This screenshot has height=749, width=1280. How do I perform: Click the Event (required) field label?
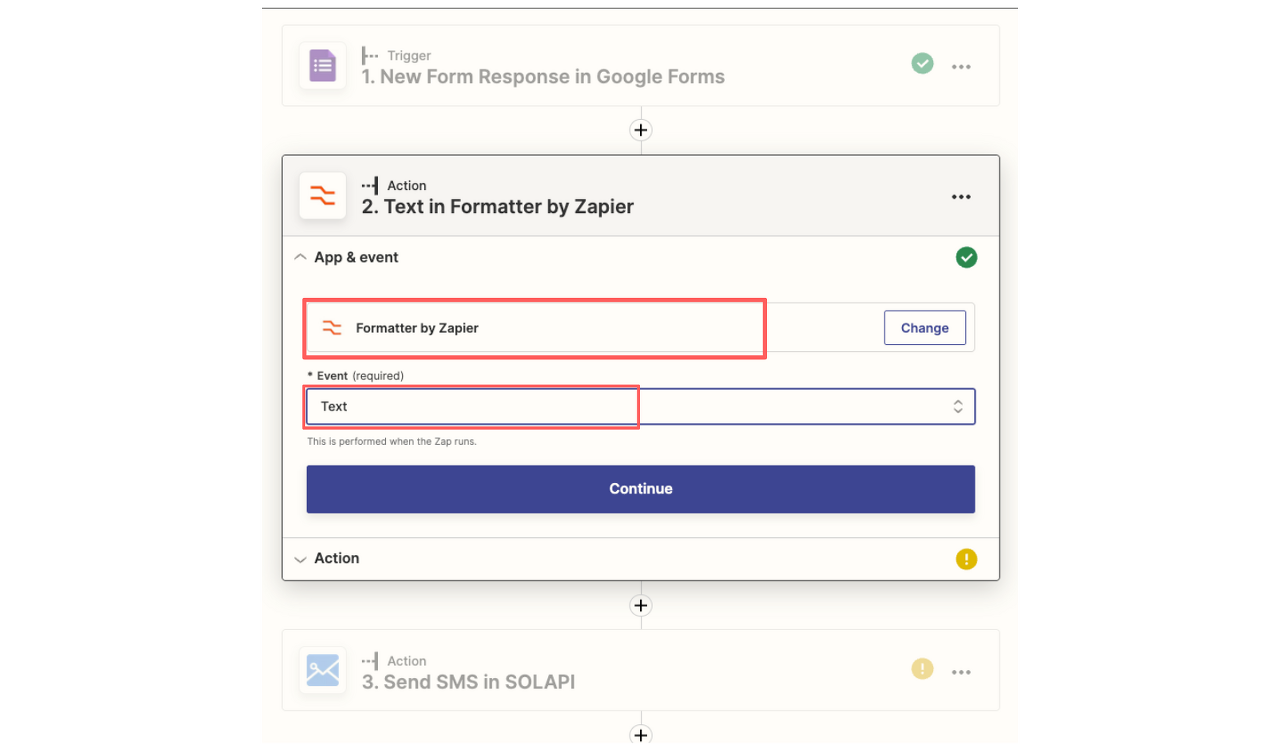pos(355,376)
